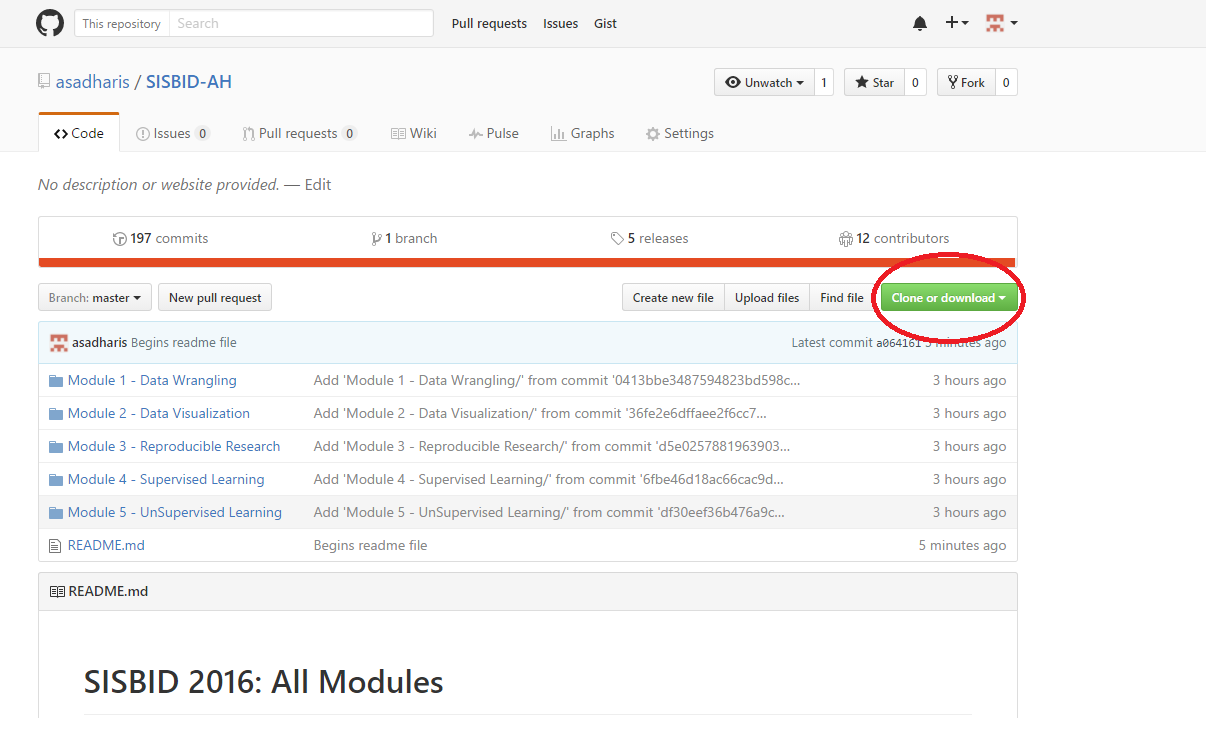Click the fork count 0

(1006, 82)
